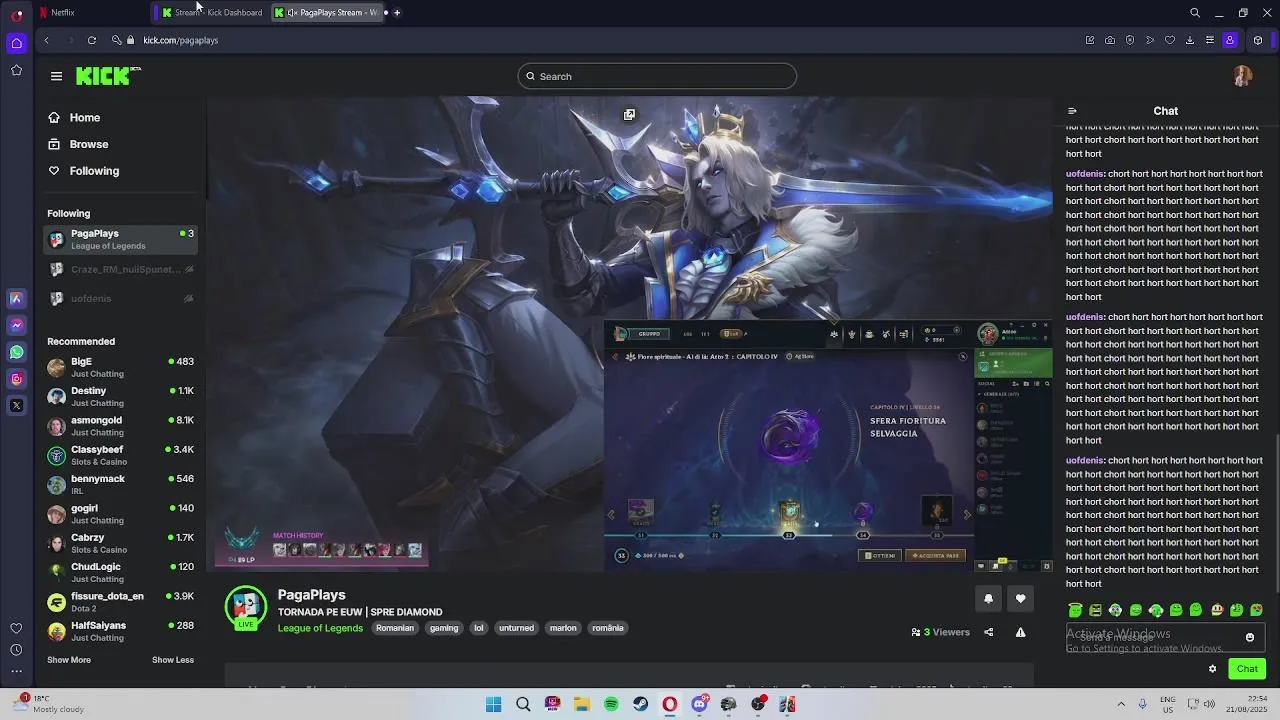Open Messenger in Opera sidebar
The image size is (1280, 720).
tap(16, 325)
